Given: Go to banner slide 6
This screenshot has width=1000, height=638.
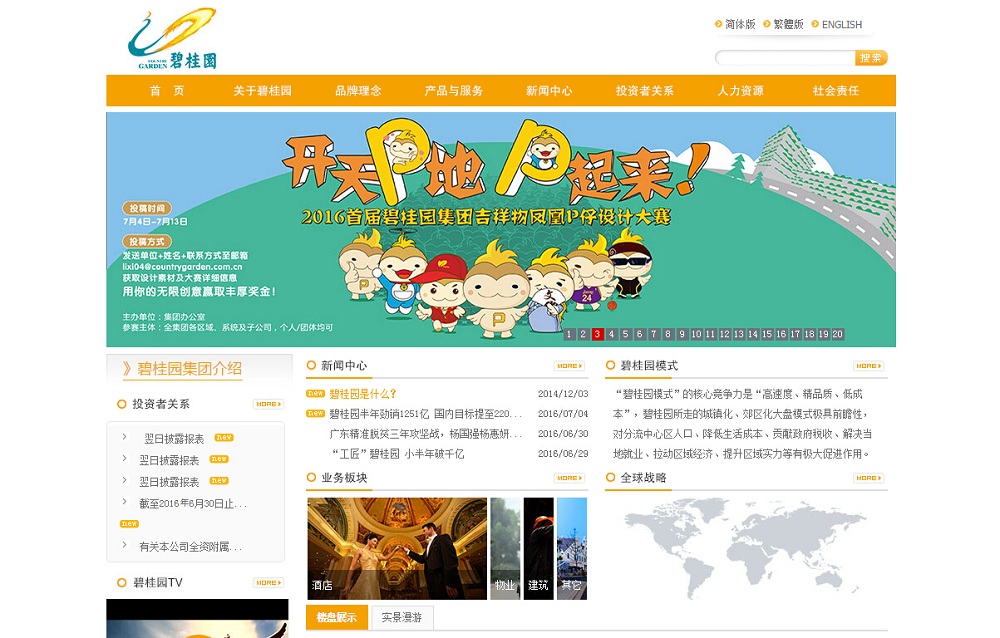Looking at the screenshot, I should 640,334.
